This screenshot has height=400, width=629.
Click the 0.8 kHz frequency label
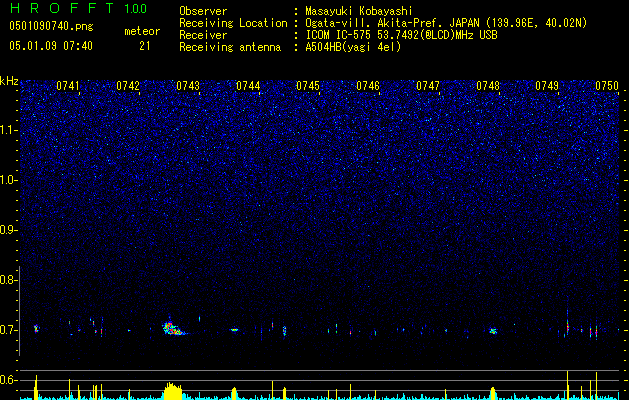coord(9,280)
